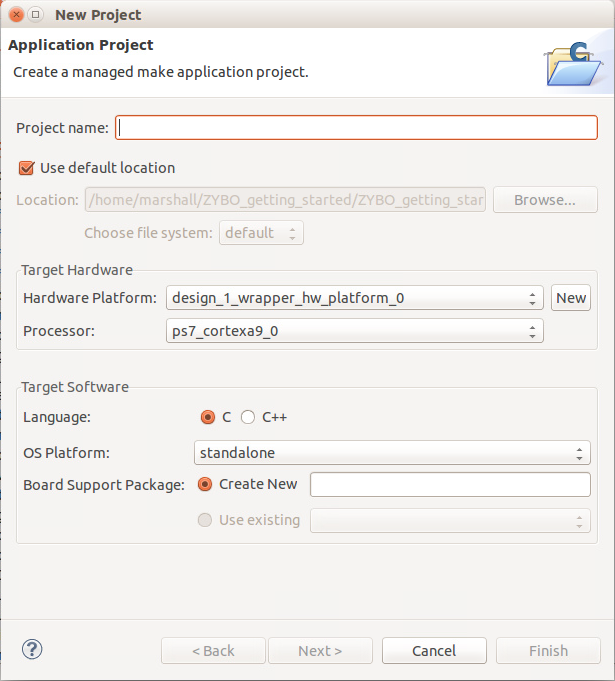Click the 'Application Project' heading
Viewport: 615px width, 681px height.
(x=81, y=45)
